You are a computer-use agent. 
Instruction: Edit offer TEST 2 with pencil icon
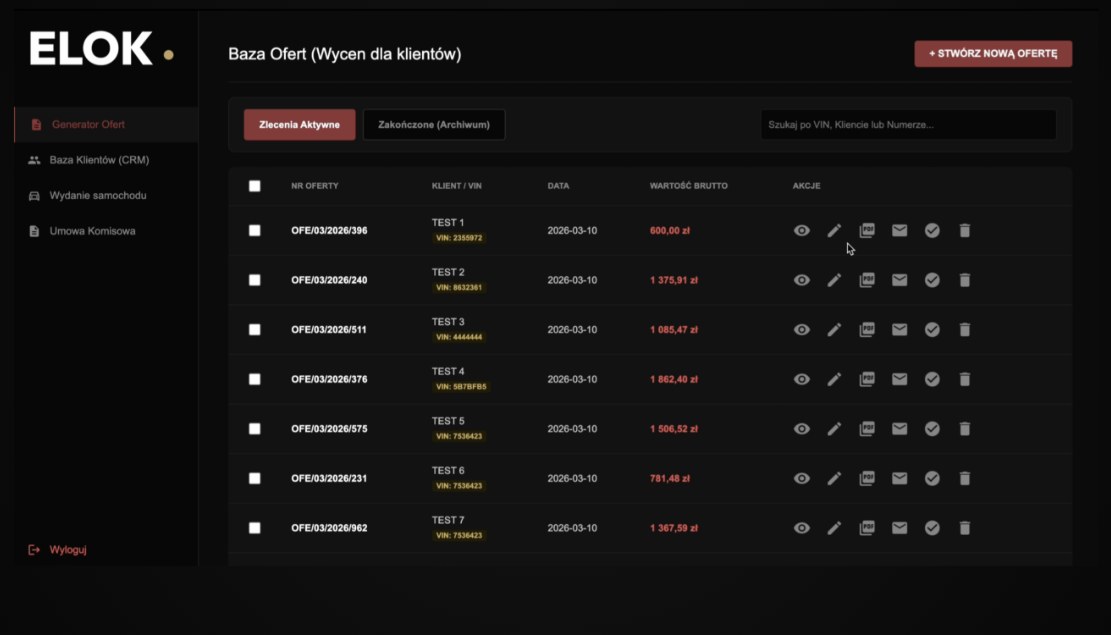[834, 280]
